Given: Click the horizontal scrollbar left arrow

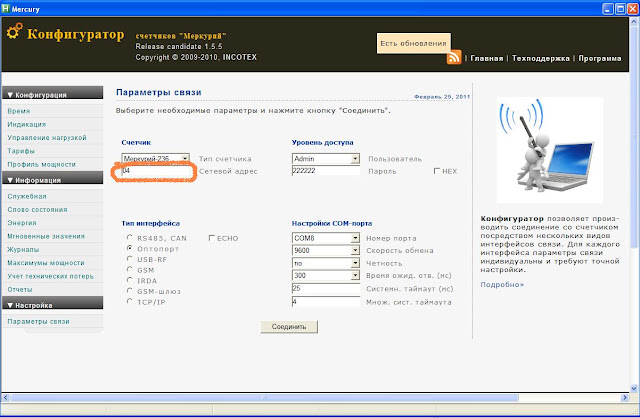Looking at the screenshot, I should click(x=5, y=397).
